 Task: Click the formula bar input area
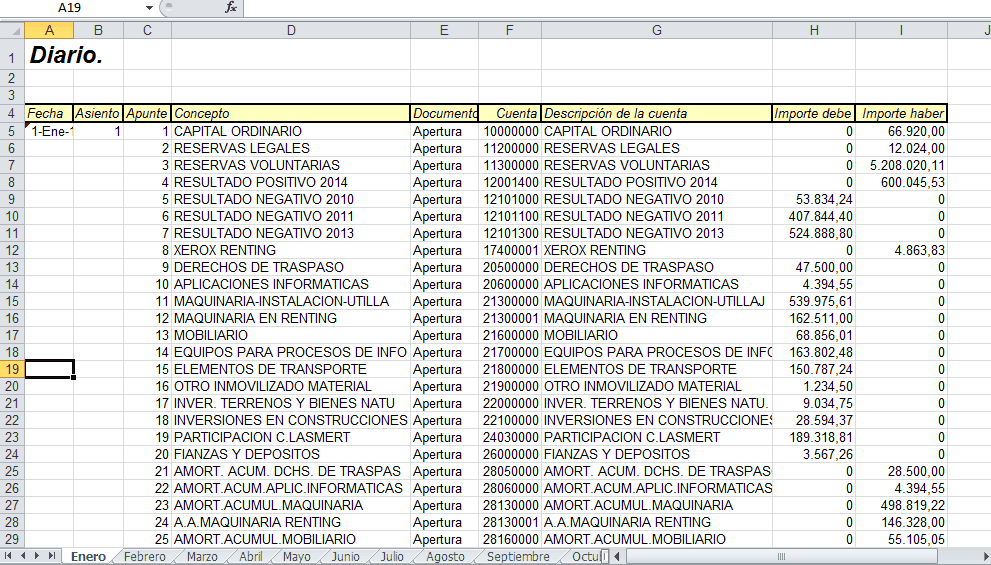(616, 8)
